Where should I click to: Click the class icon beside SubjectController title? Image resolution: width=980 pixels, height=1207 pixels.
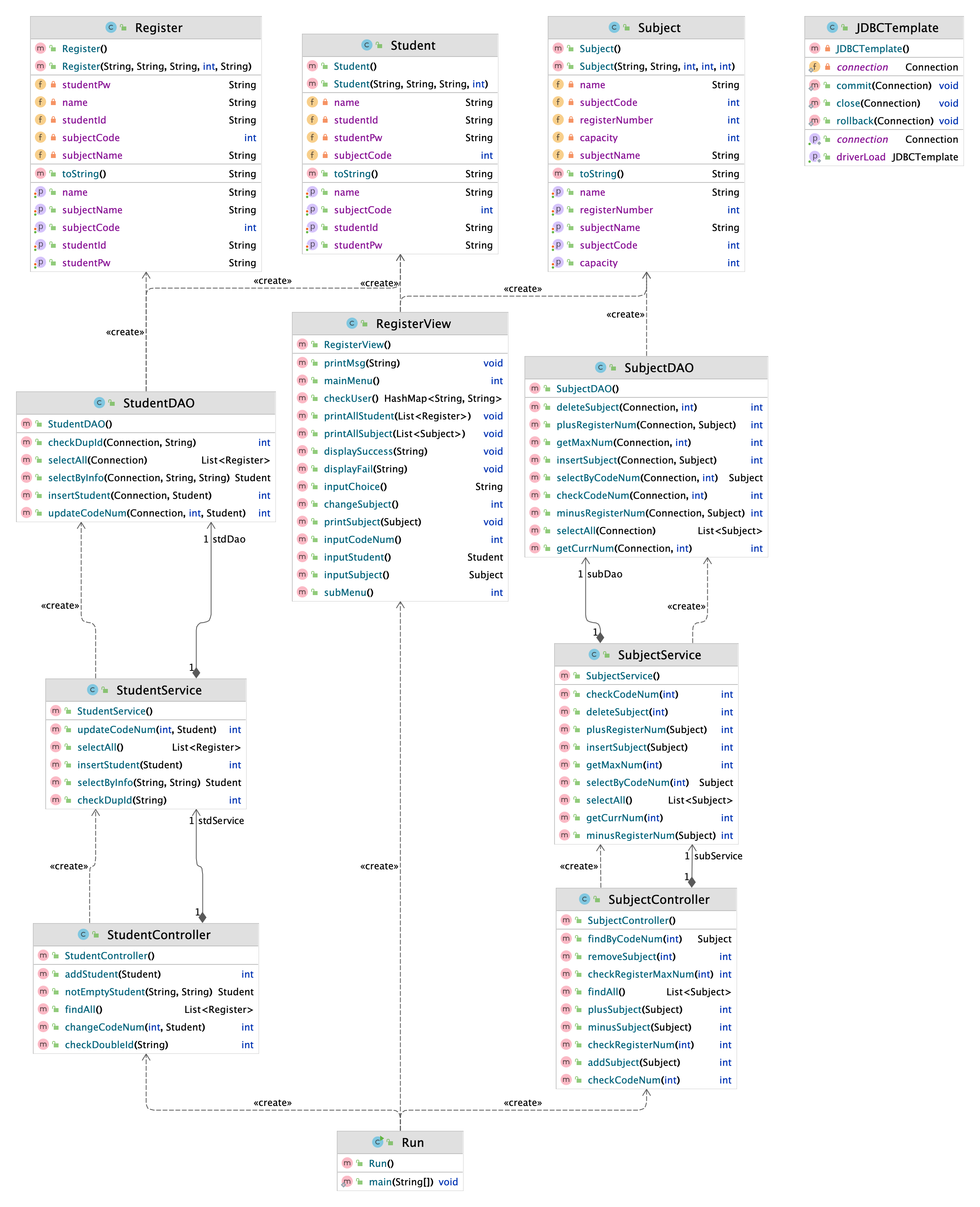pyautogui.click(x=584, y=899)
